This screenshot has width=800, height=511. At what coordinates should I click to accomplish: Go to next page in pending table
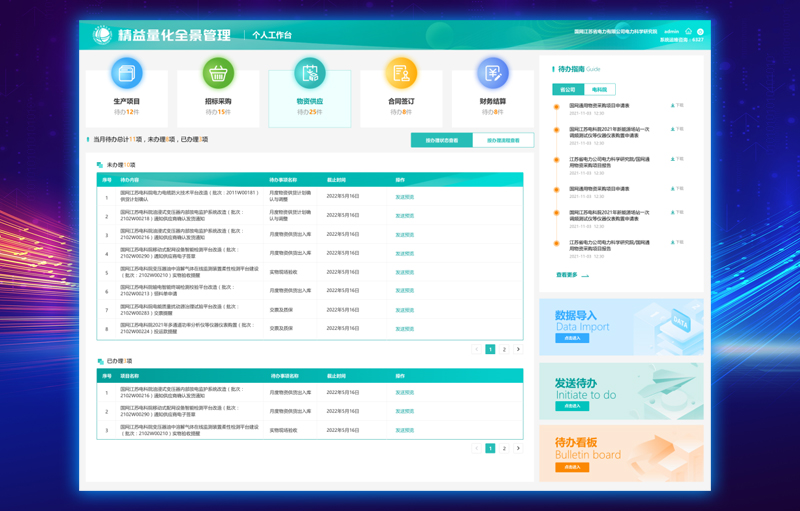pyautogui.click(x=518, y=350)
